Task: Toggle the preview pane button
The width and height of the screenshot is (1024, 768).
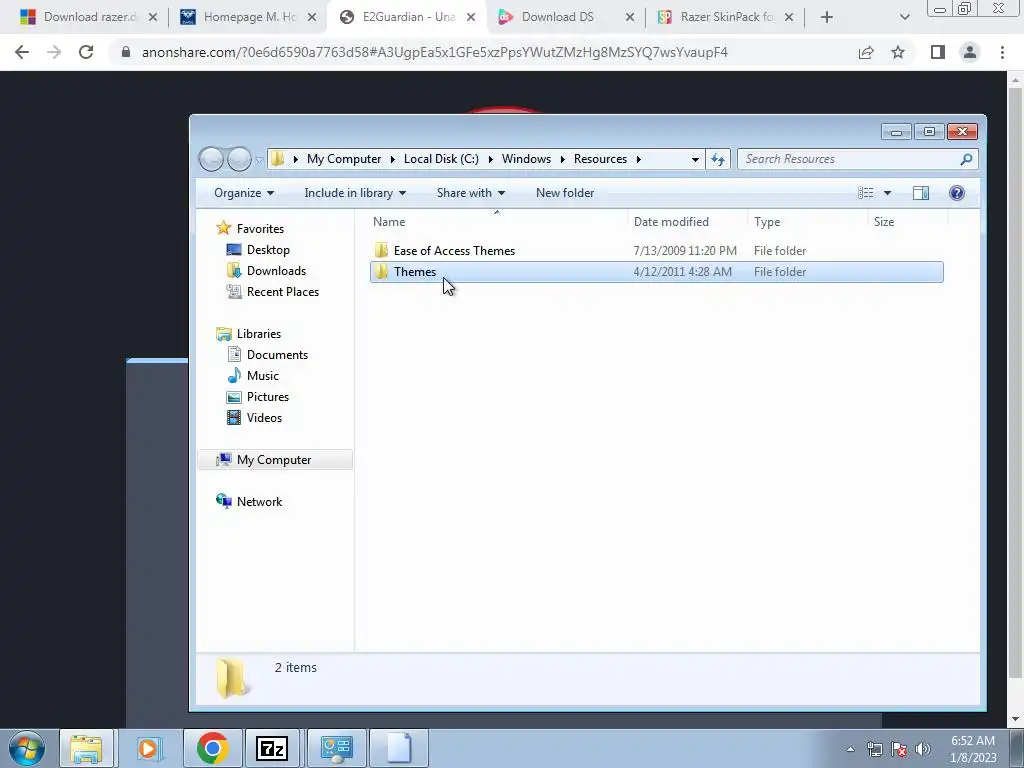Action: click(x=921, y=193)
